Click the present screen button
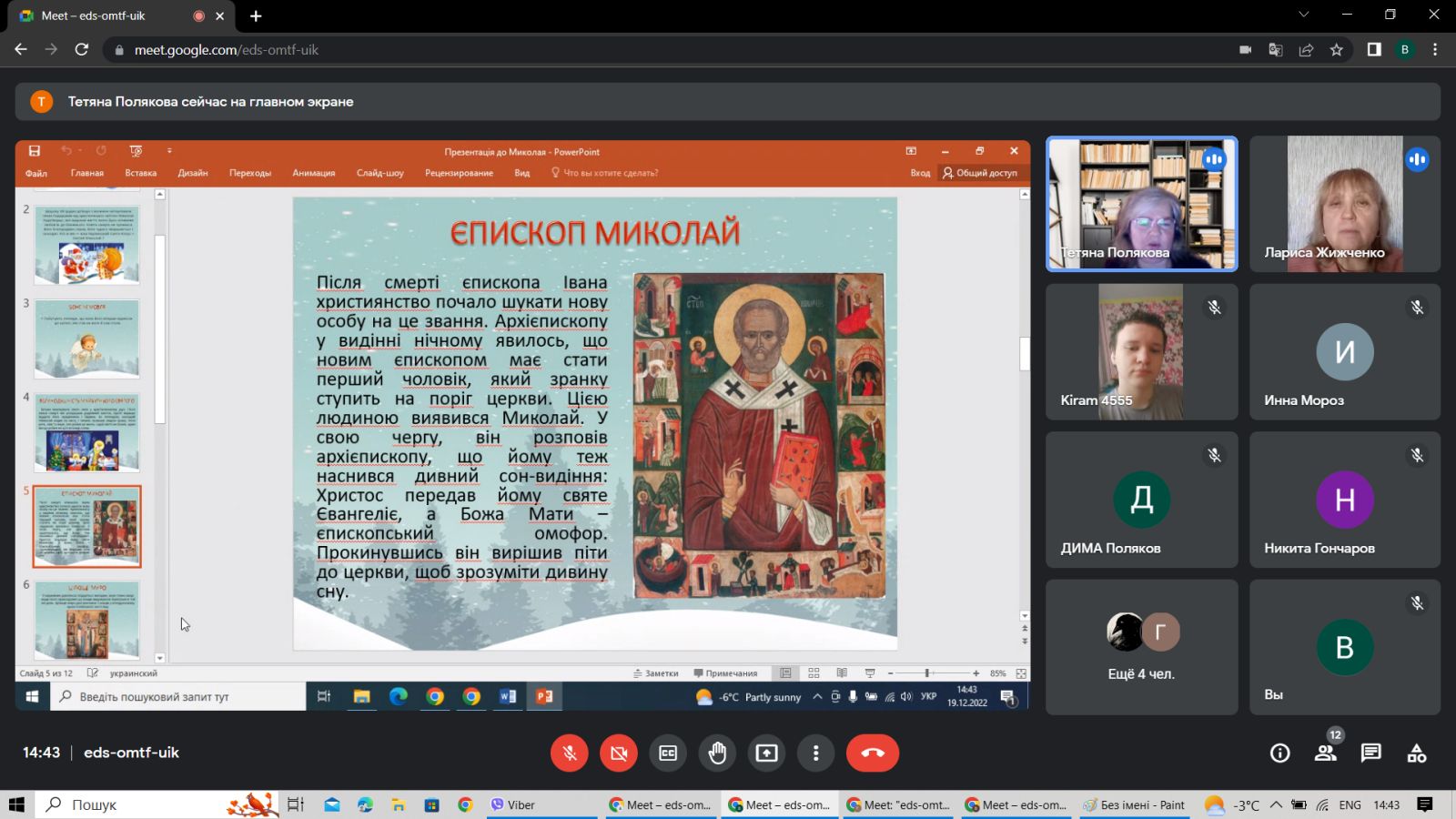The width and height of the screenshot is (1456, 819). [x=766, y=753]
